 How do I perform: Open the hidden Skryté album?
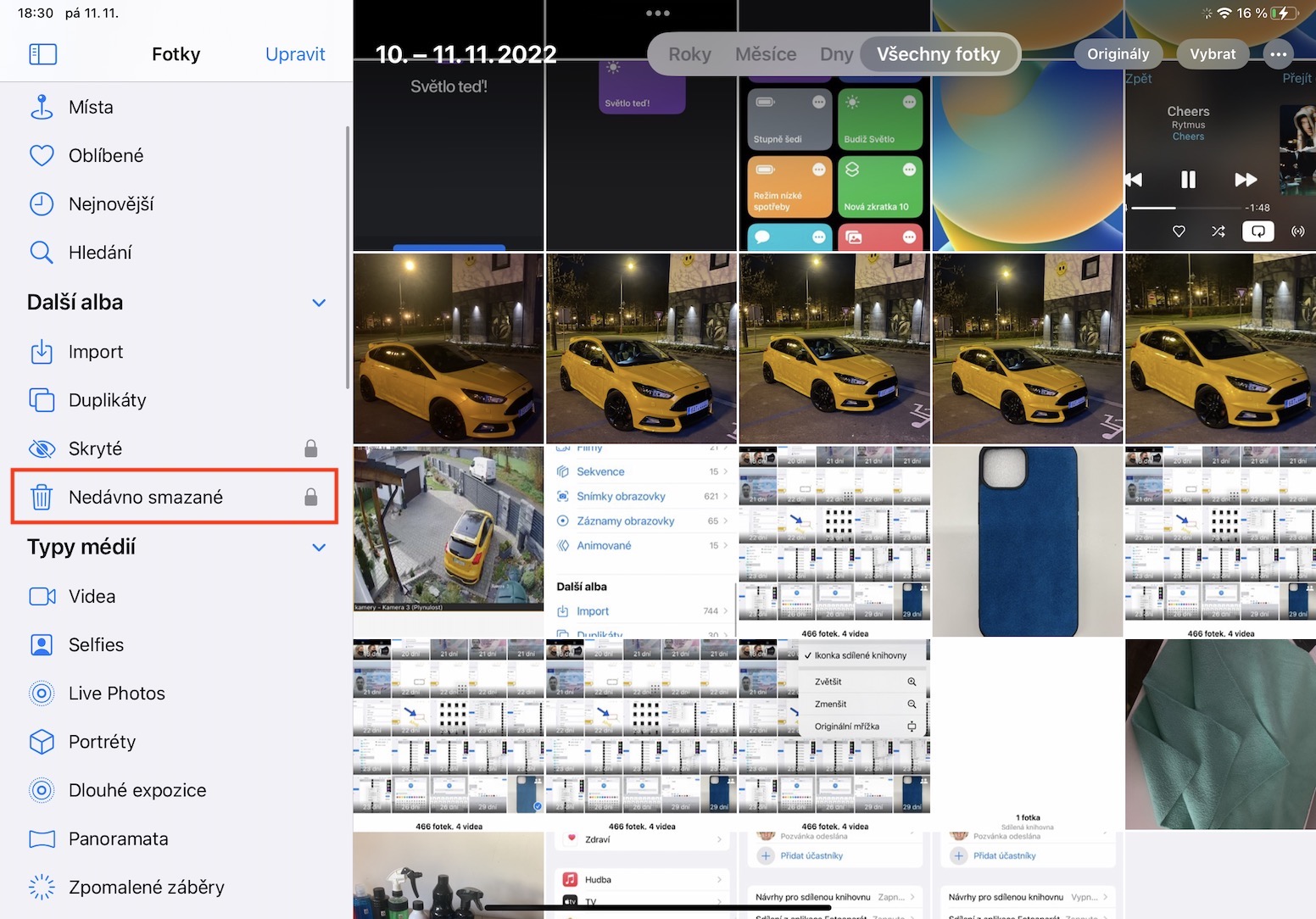(x=95, y=448)
